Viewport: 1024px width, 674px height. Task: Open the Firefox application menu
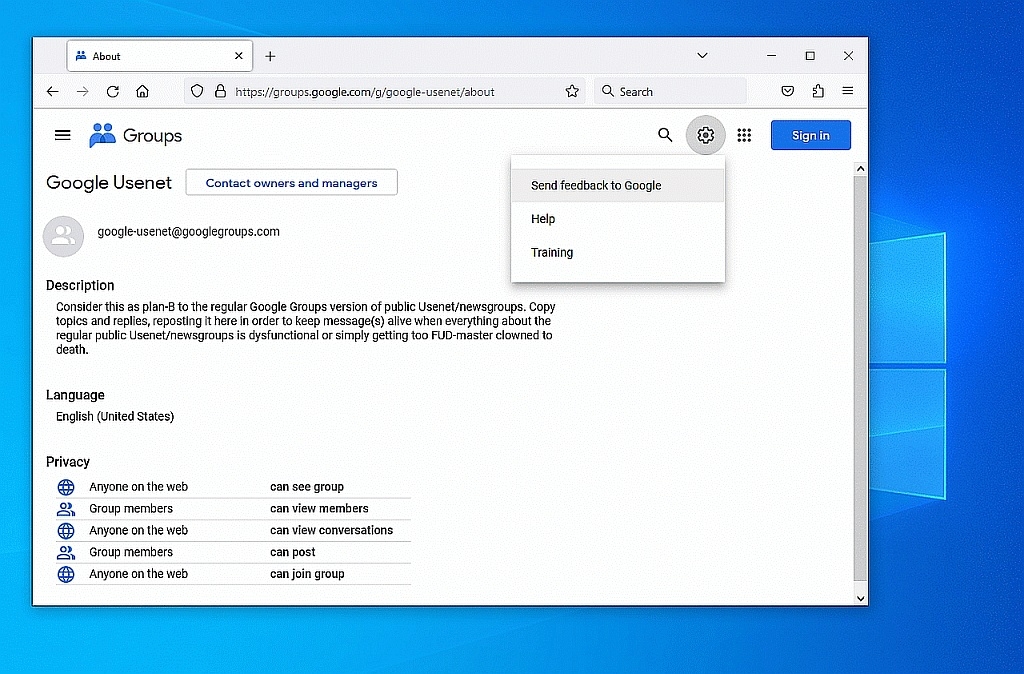coord(848,91)
